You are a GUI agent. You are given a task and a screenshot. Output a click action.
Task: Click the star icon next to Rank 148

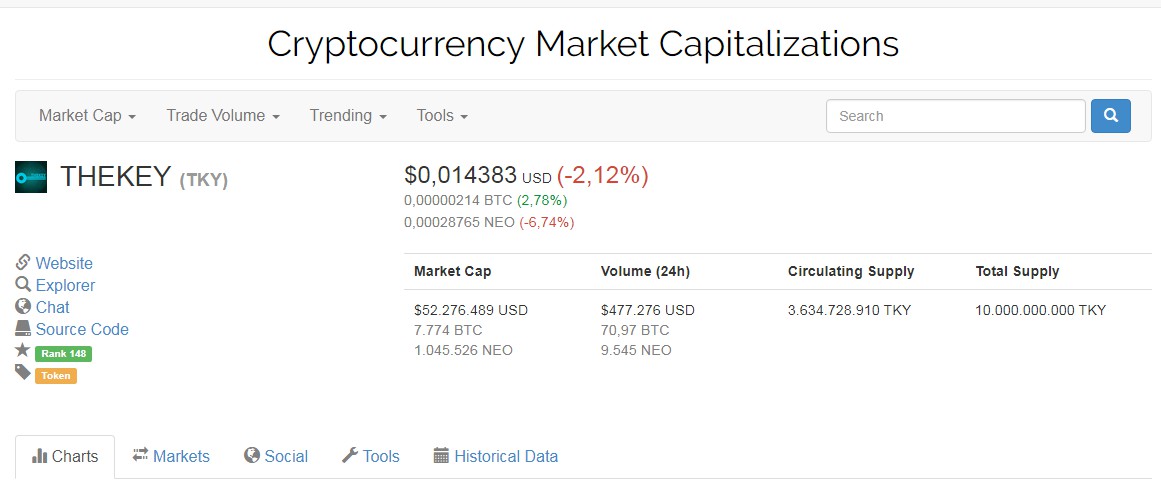[23, 351]
